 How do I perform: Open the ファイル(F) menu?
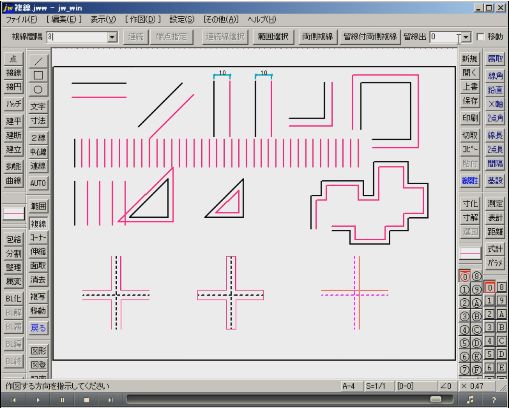22,19
